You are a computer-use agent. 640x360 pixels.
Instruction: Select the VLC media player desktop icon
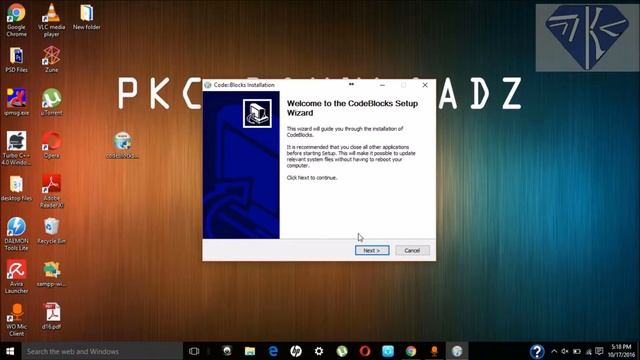[x=51, y=20]
